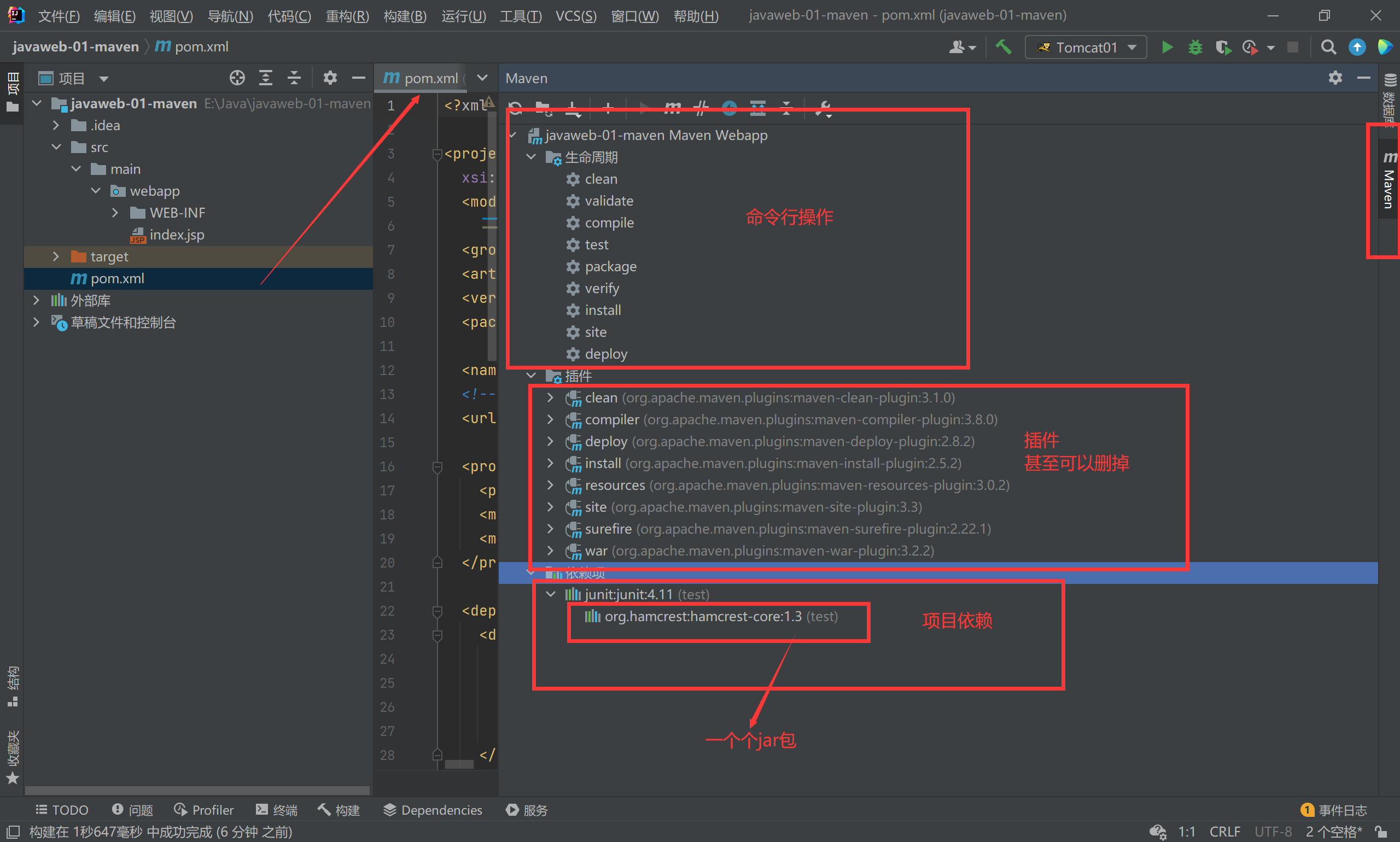
Task: Click Select Opened File crosshair icon
Action: pos(237,78)
